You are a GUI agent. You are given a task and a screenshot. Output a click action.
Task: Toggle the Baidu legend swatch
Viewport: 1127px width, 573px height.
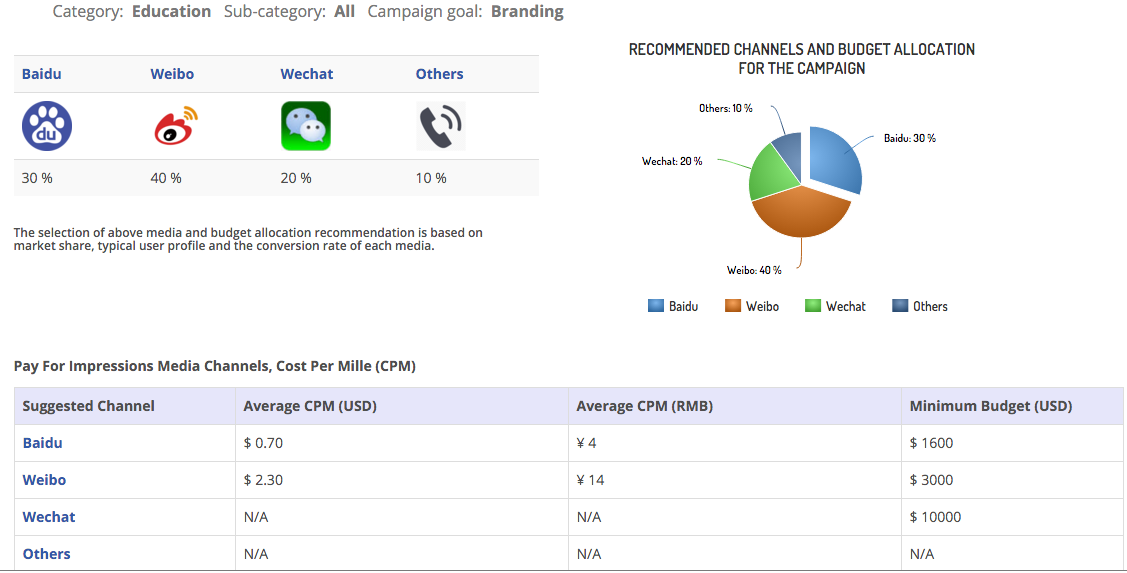656,306
